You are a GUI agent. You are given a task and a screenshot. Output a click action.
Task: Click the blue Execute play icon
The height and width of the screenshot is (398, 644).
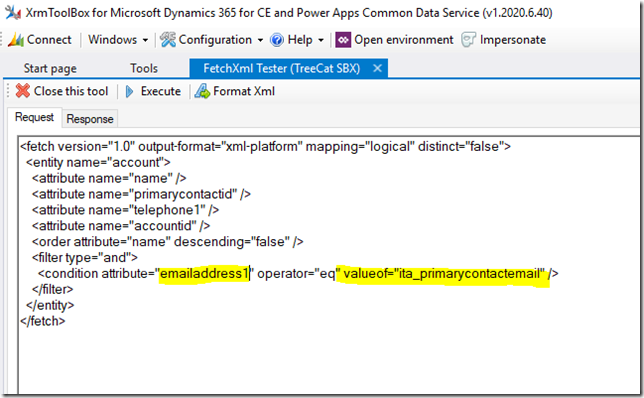coord(129,91)
